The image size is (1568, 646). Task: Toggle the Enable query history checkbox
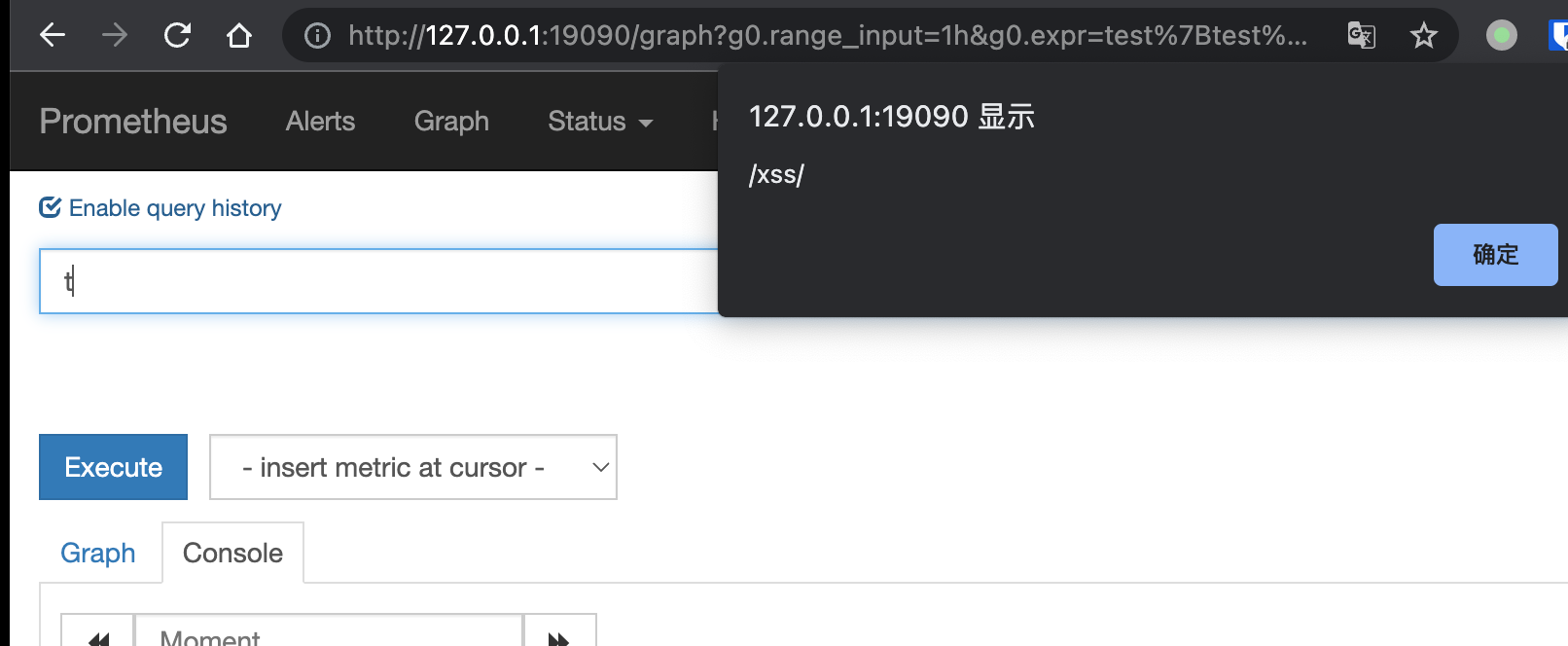pos(50,207)
